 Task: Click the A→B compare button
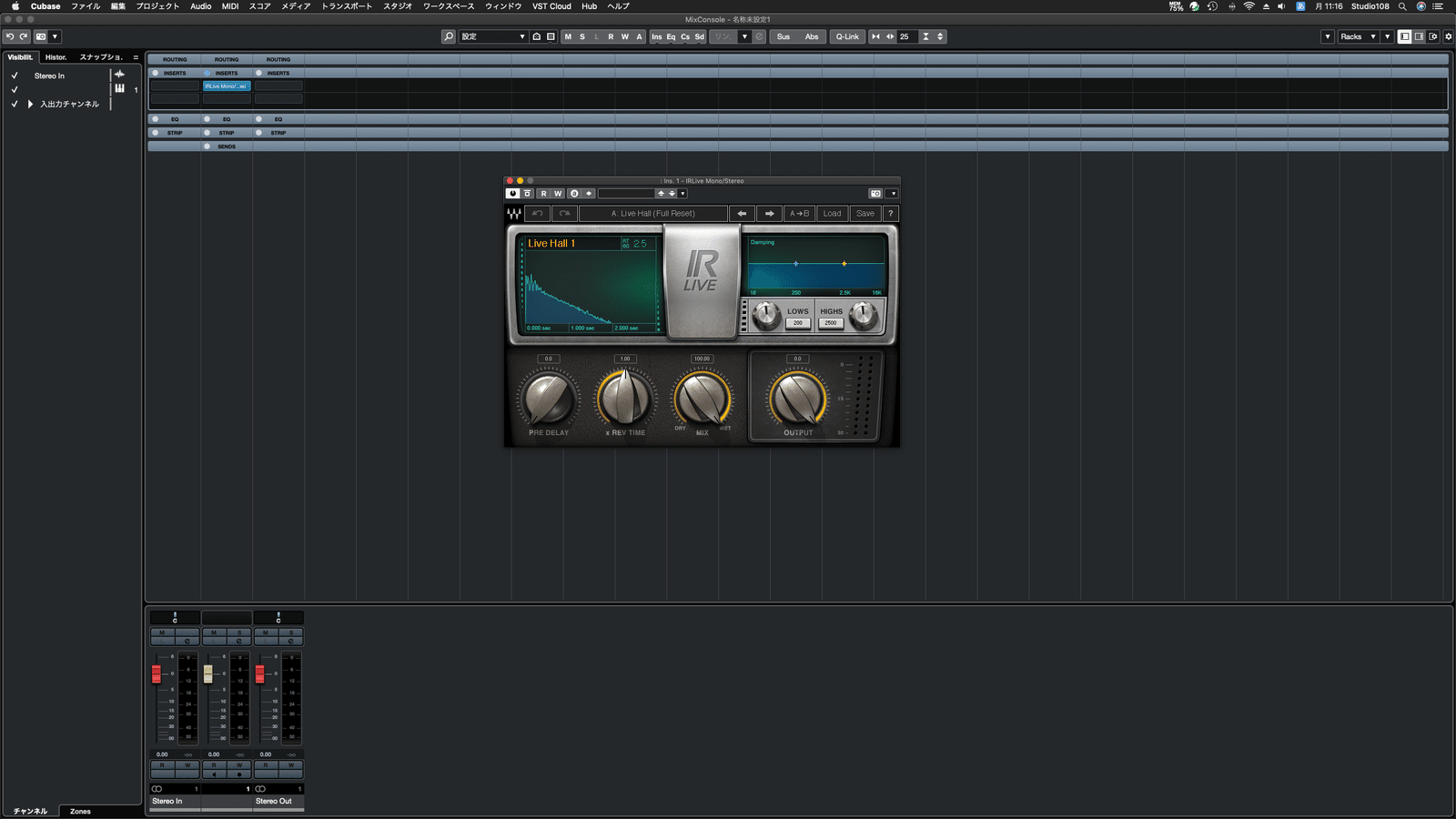(x=800, y=213)
